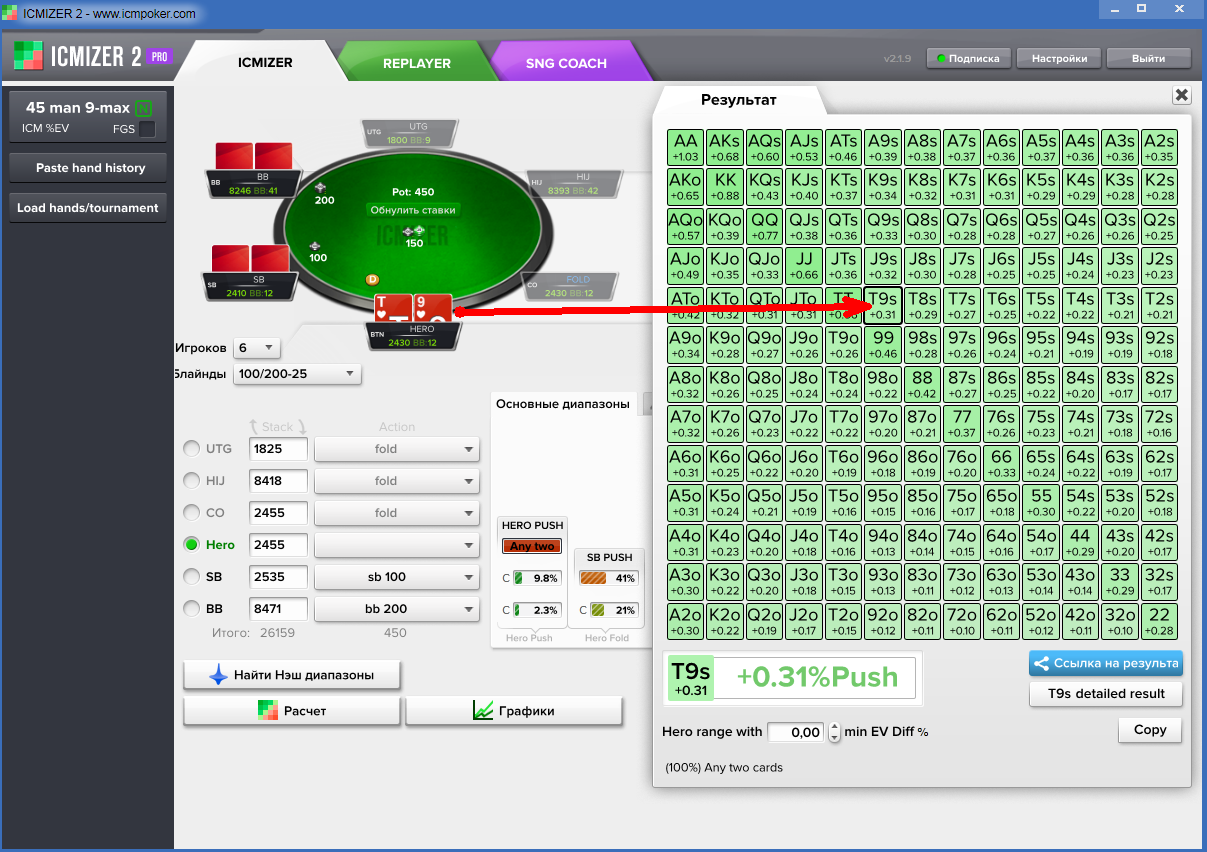
Task: Open the sb 100 action dropdown
Action: tap(397, 577)
